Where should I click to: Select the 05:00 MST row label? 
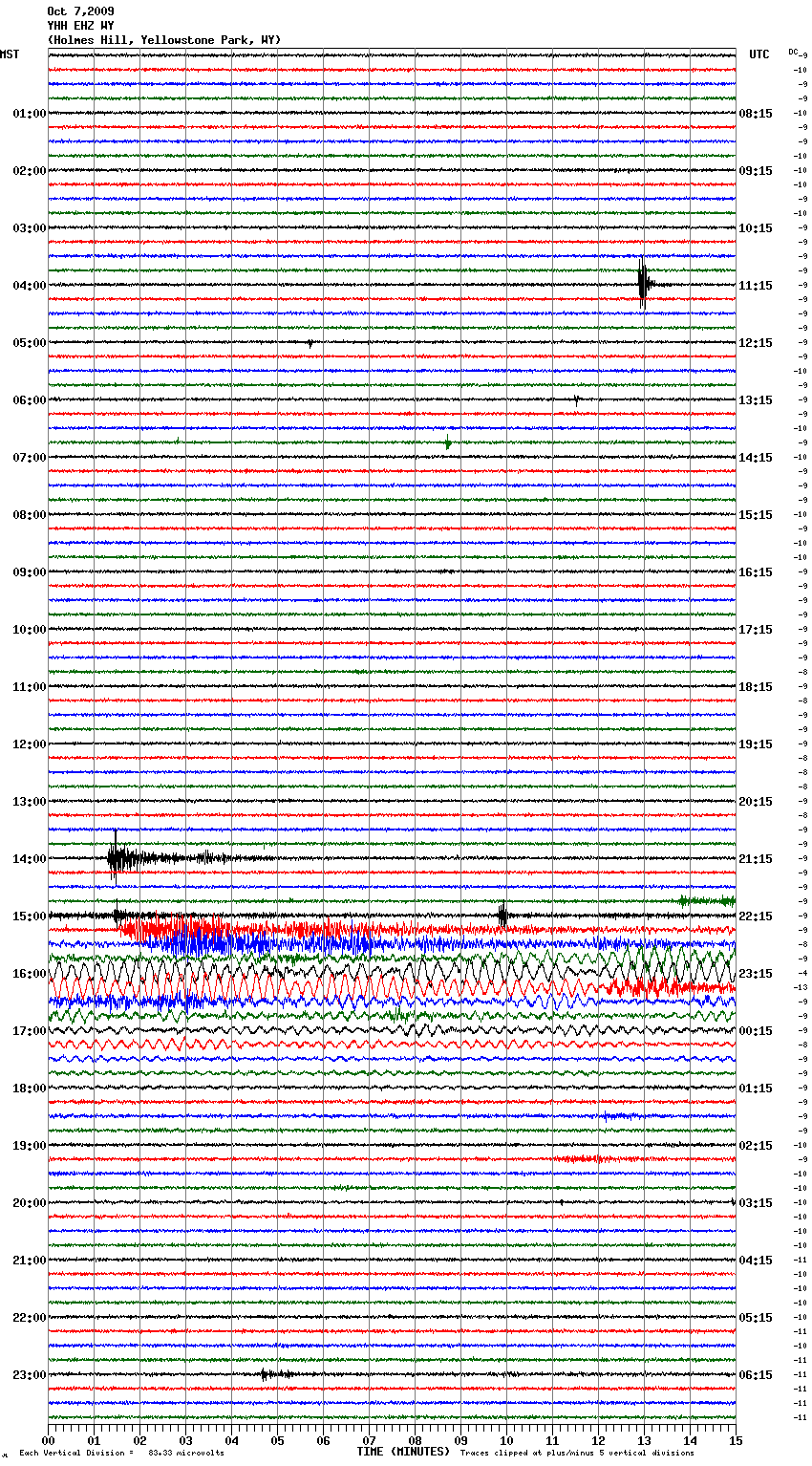[29, 343]
